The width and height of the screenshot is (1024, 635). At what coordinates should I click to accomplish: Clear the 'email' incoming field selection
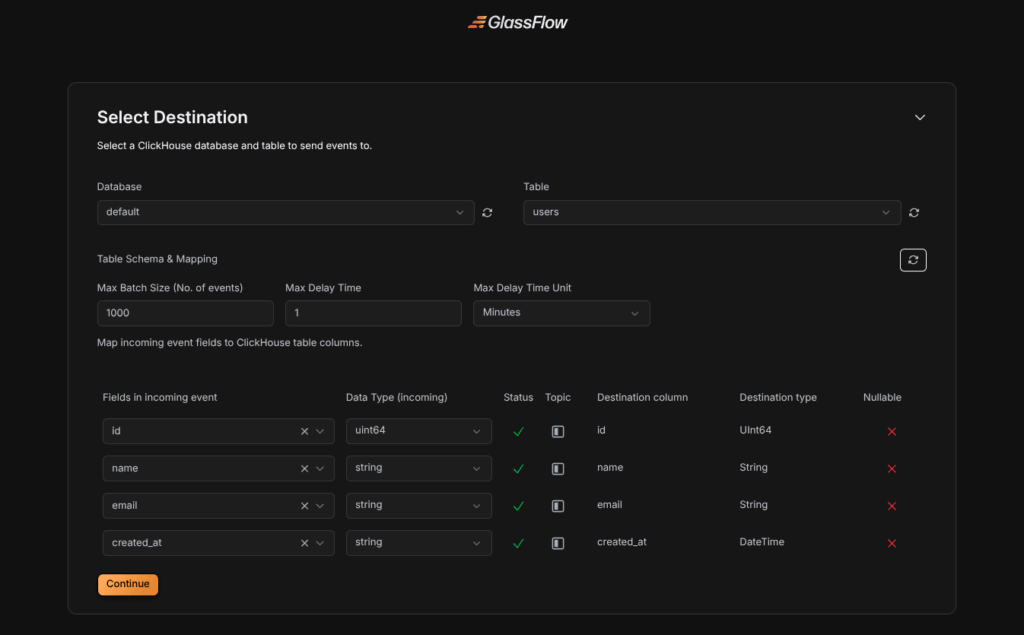pyautogui.click(x=305, y=506)
